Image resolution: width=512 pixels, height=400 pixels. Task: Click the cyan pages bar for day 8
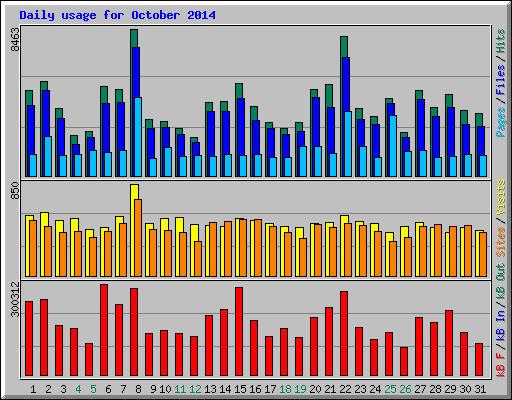(x=138, y=137)
